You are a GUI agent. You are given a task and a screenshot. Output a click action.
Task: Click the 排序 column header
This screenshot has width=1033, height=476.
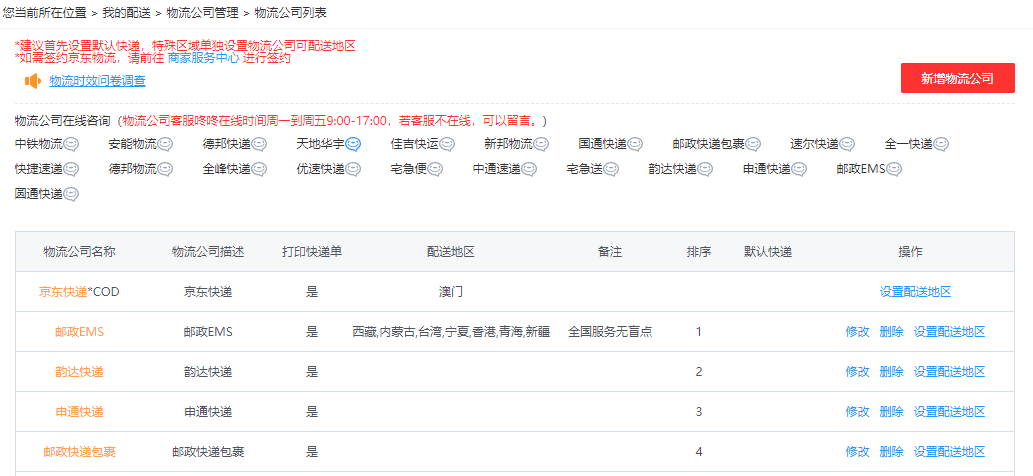pyautogui.click(x=698, y=251)
